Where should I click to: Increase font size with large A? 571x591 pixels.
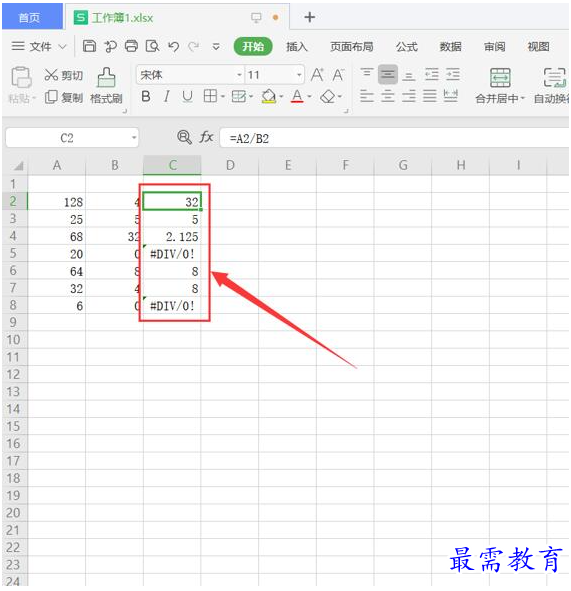(317, 75)
